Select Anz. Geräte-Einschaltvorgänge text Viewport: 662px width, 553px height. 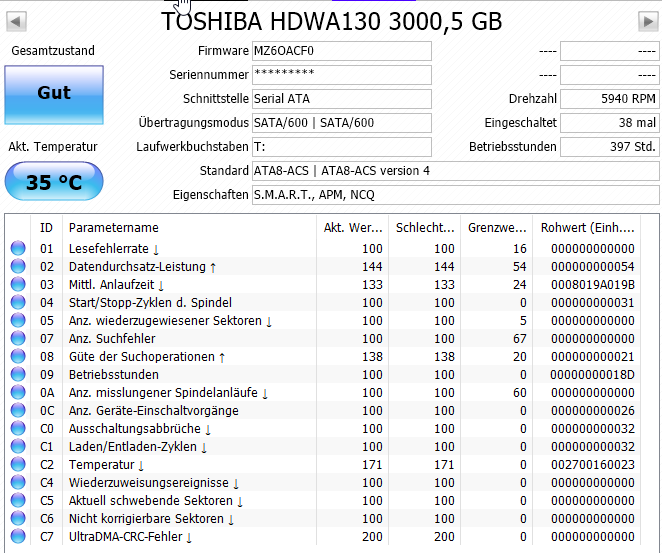[154, 411]
